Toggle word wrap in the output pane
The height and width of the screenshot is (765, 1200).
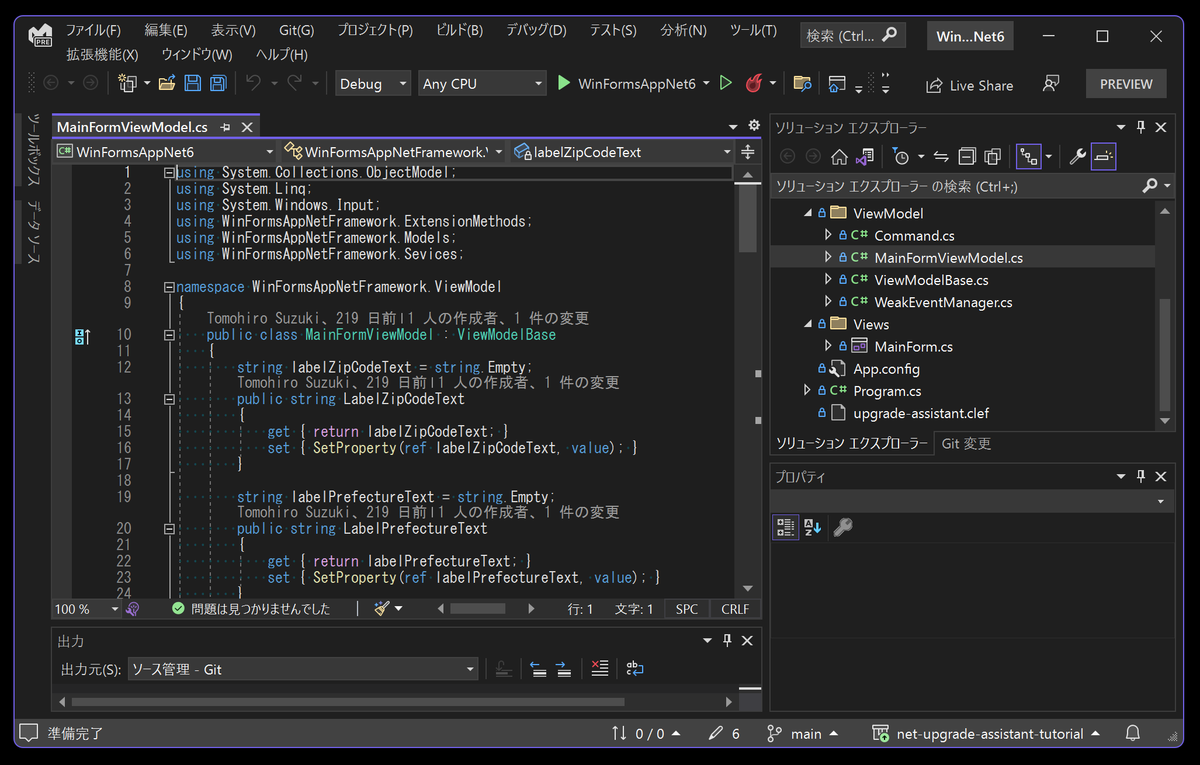click(635, 669)
